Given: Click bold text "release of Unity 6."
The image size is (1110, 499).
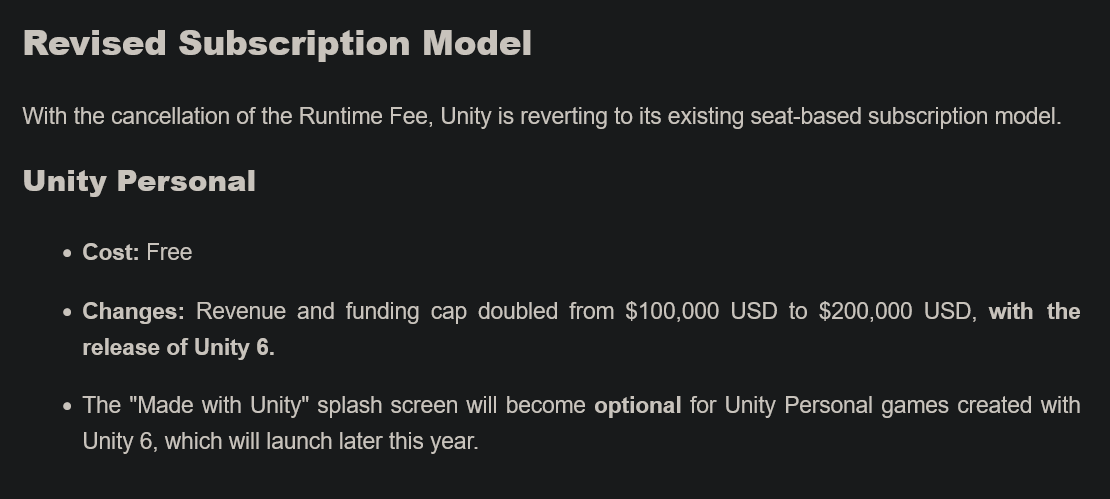Looking at the screenshot, I should click(x=178, y=348).
